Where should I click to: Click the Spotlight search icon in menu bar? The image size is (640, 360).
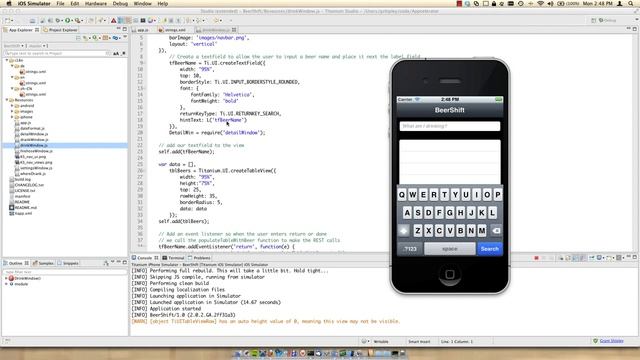coord(631,4)
